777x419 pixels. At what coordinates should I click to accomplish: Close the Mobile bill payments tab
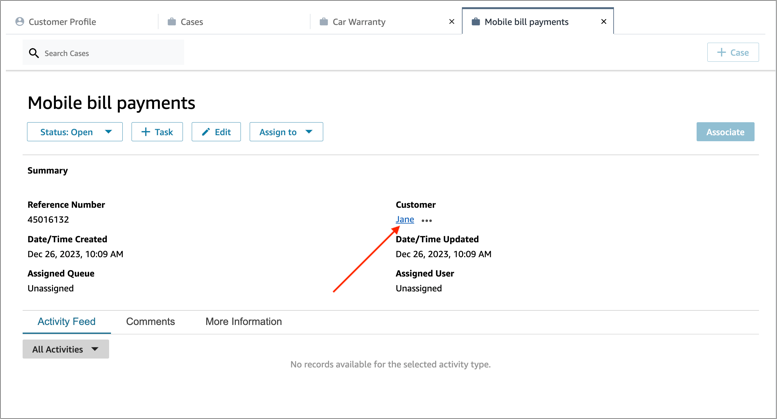[x=604, y=21]
